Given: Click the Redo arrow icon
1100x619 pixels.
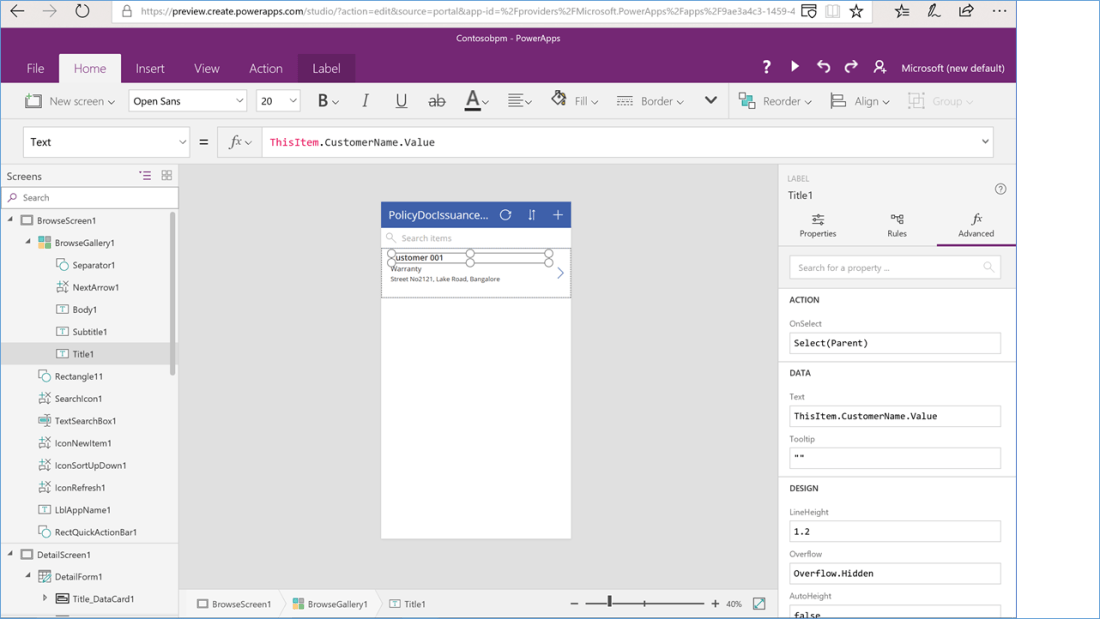Looking at the screenshot, I should pyautogui.click(x=851, y=67).
